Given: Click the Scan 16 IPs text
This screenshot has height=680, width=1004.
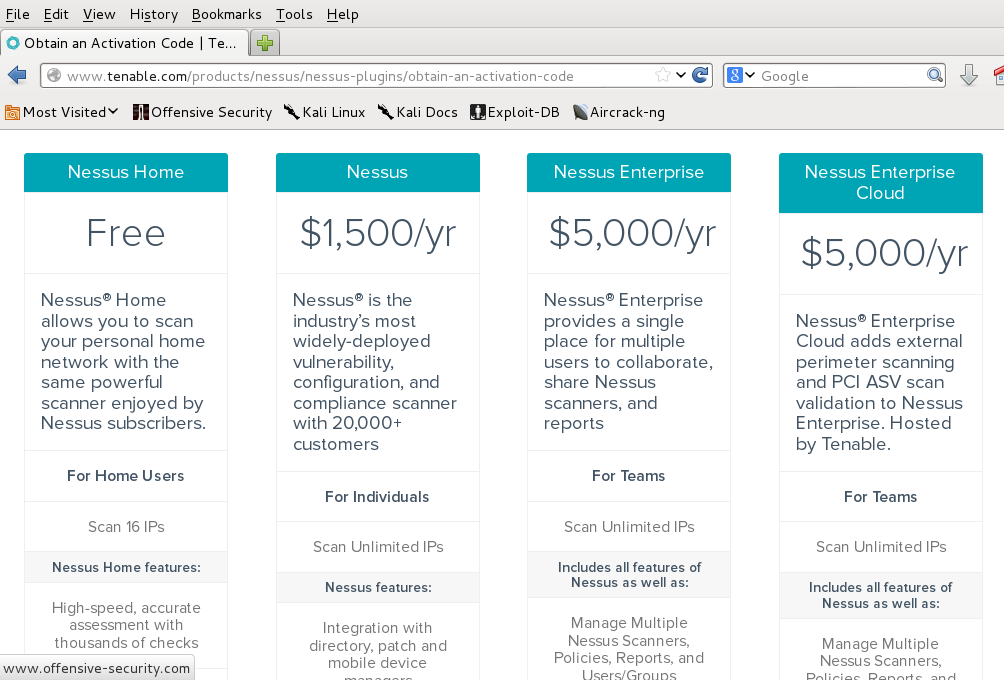Looking at the screenshot, I should [x=126, y=526].
